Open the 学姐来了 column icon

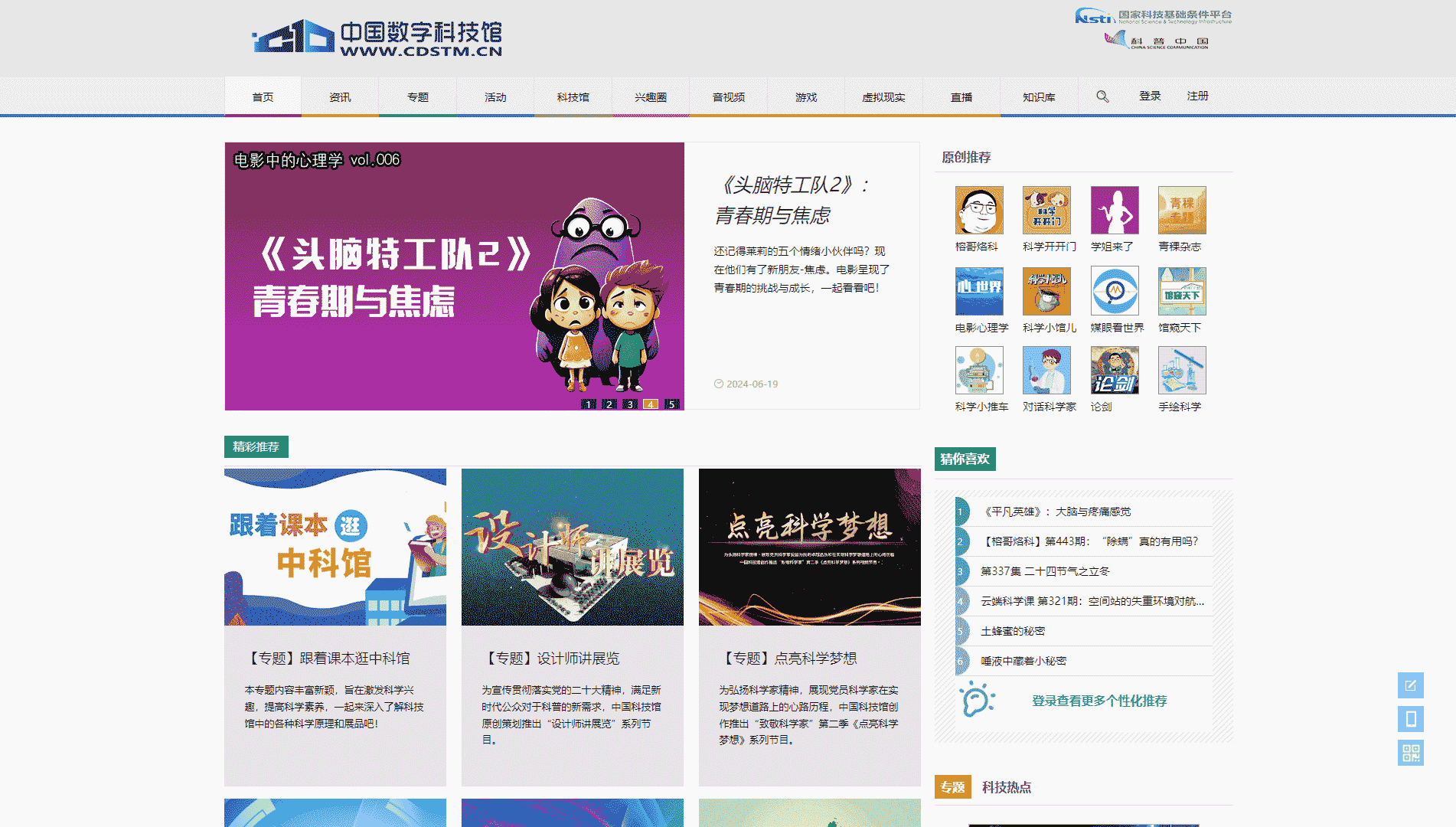pyautogui.click(x=1115, y=210)
